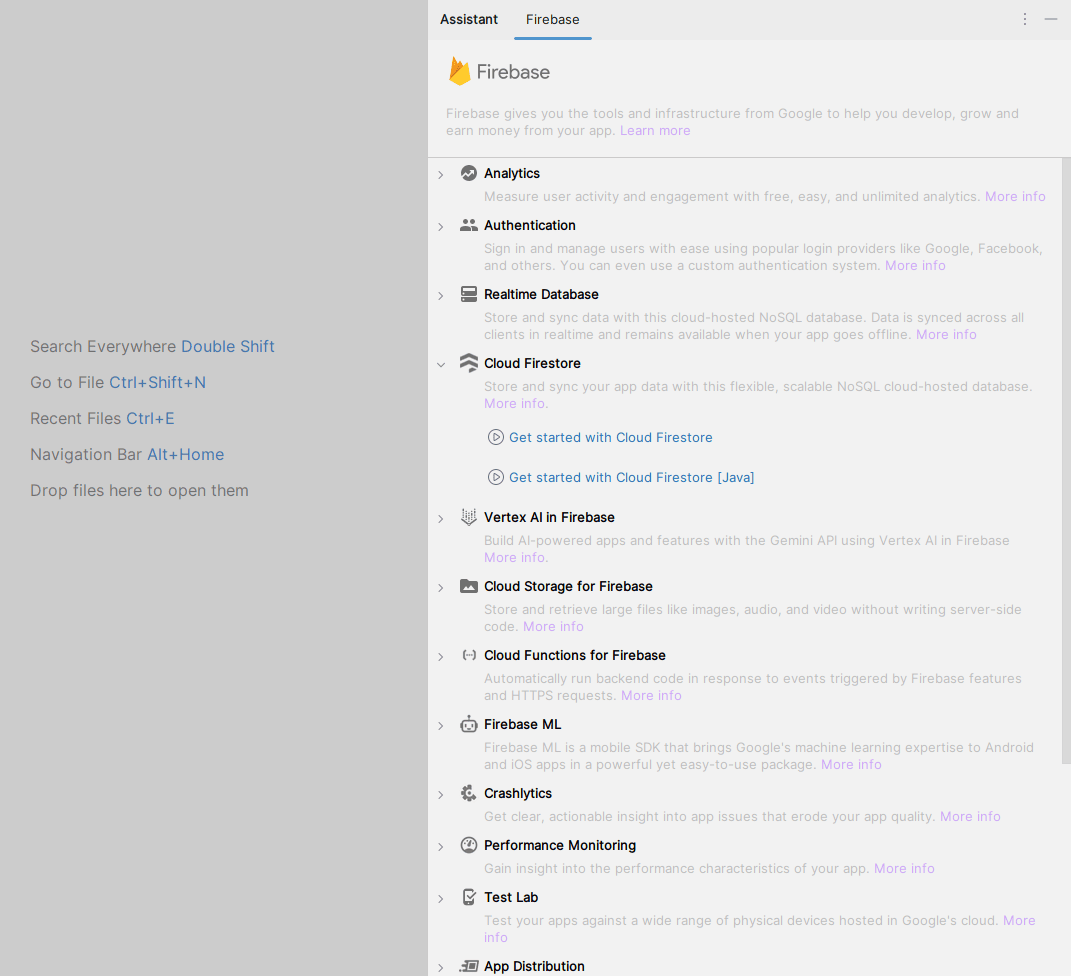Open More info link under Cloud Firestore
This screenshot has width=1071, height=976.
pos(514,404)
